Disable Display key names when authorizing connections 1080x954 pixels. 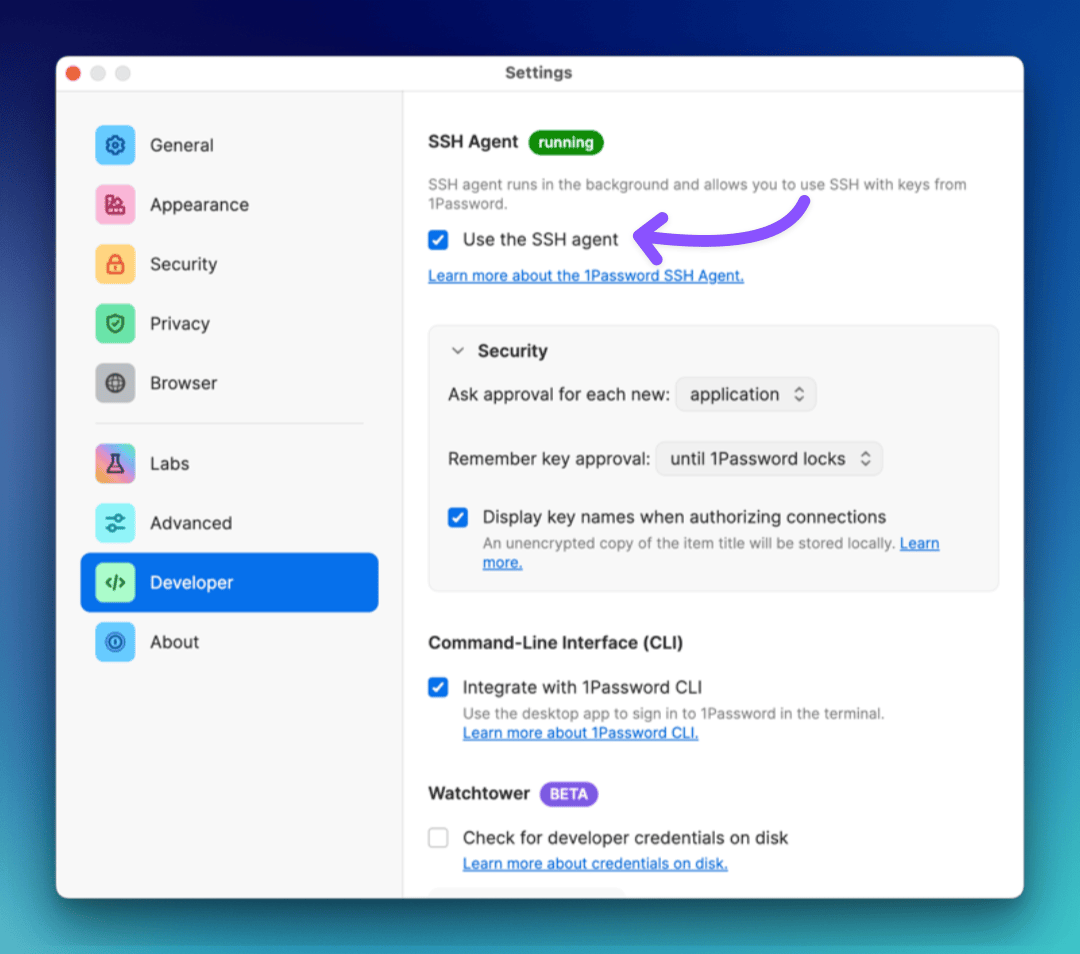[457, 517]
